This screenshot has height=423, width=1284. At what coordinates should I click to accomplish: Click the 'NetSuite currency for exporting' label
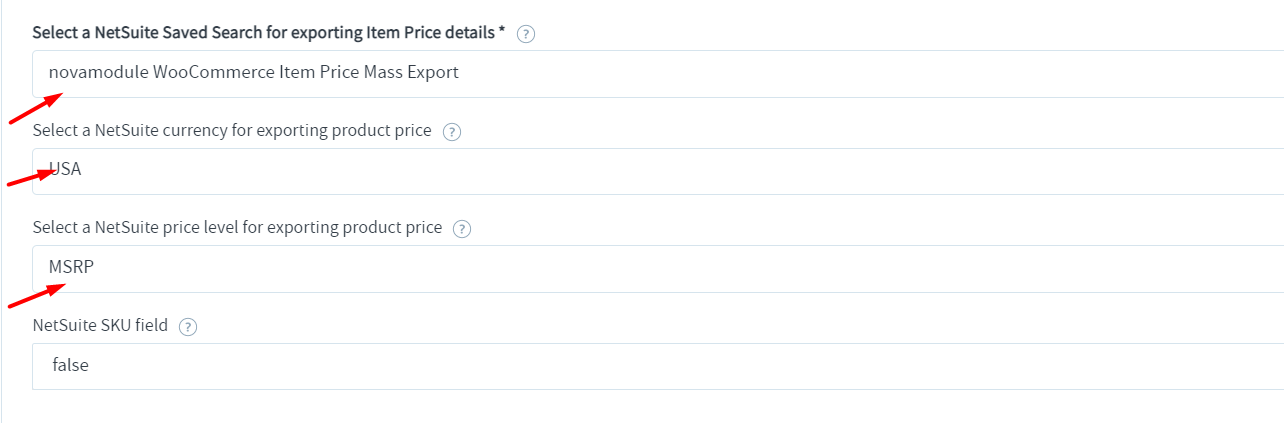pos(232,131)
